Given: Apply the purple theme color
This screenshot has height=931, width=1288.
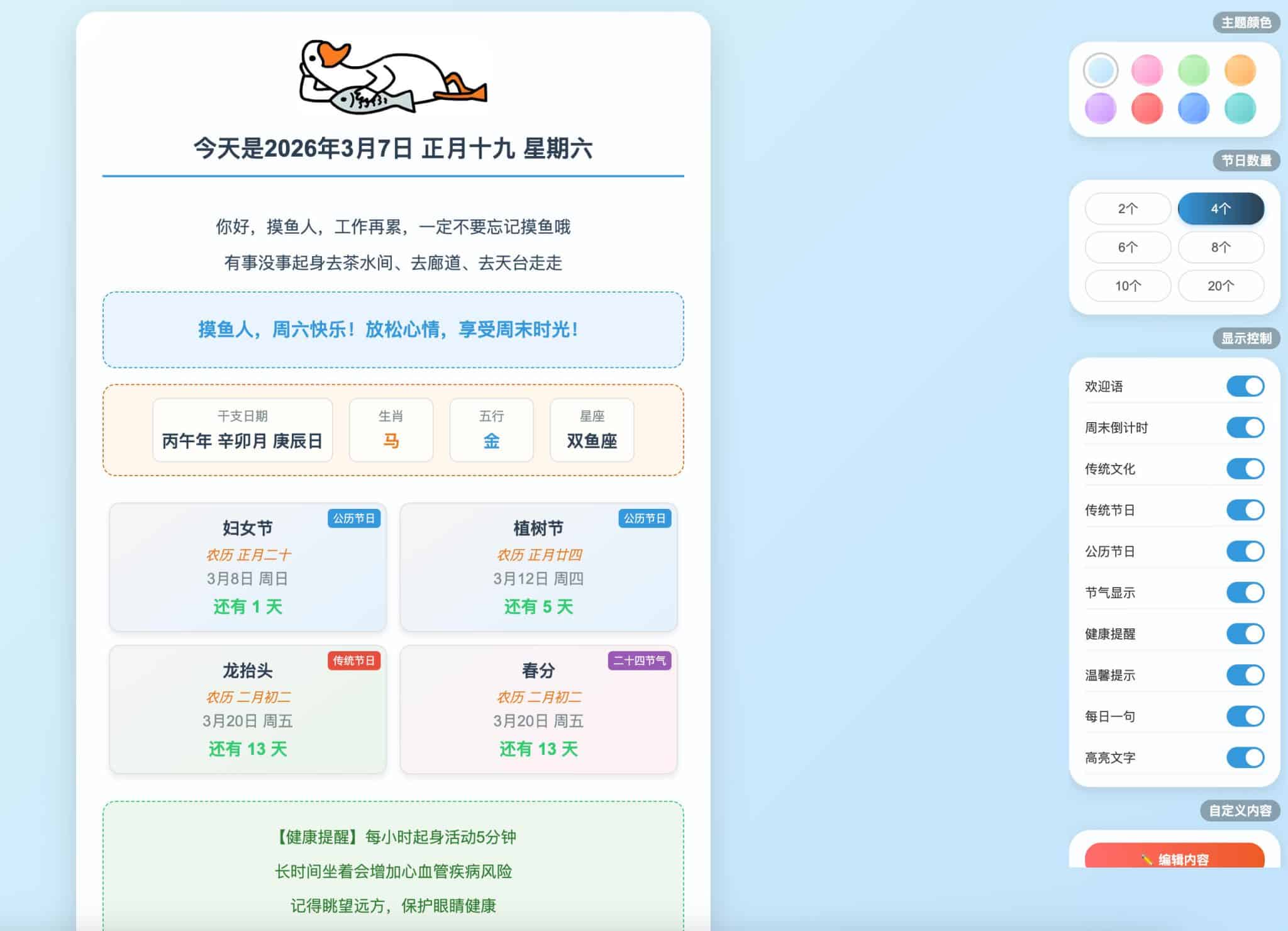Looking at the screenshot, I should [x=1101, y=108].
